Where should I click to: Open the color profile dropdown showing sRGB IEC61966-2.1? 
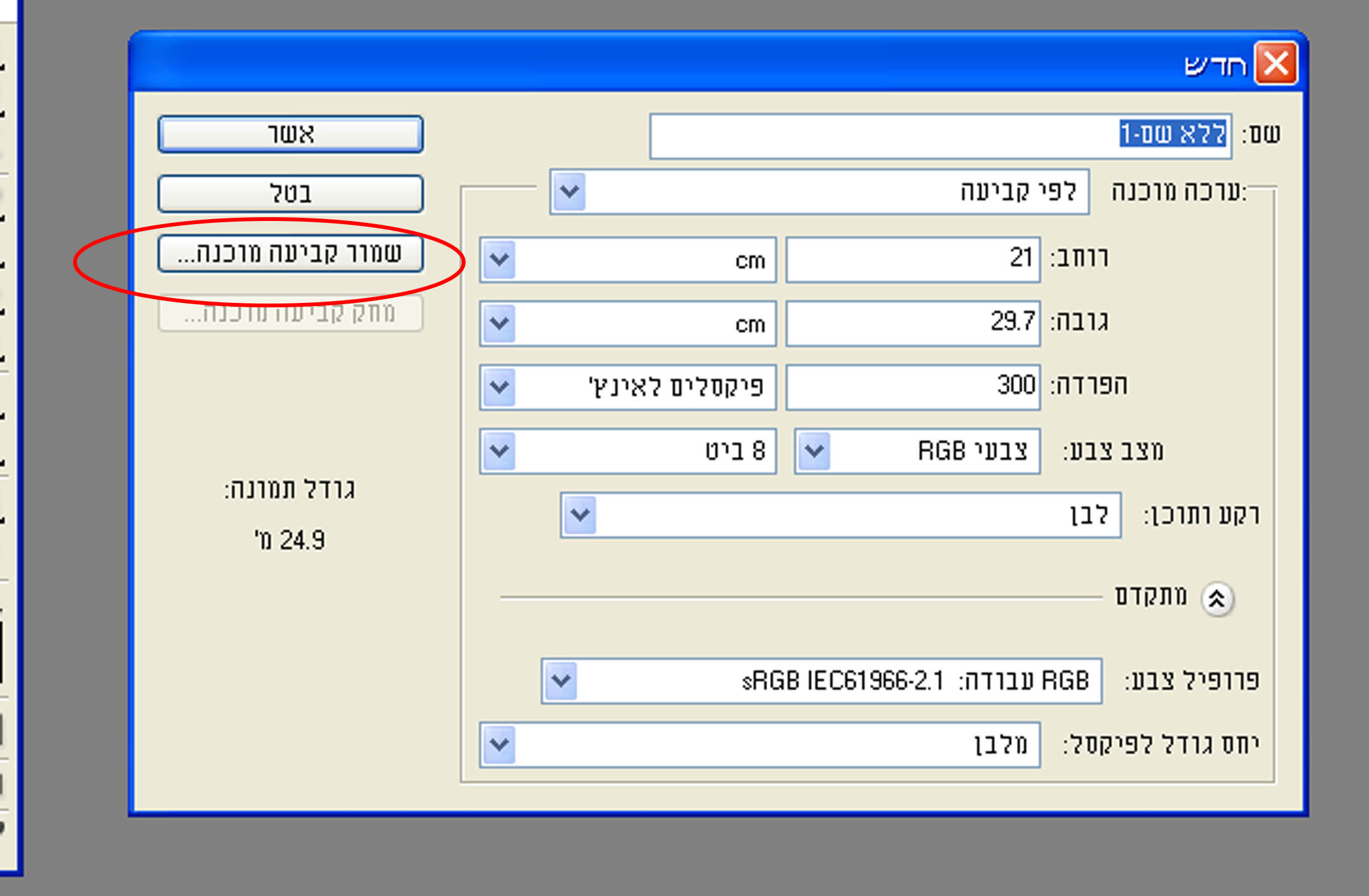pyautogui.click(x=561, y=681)
